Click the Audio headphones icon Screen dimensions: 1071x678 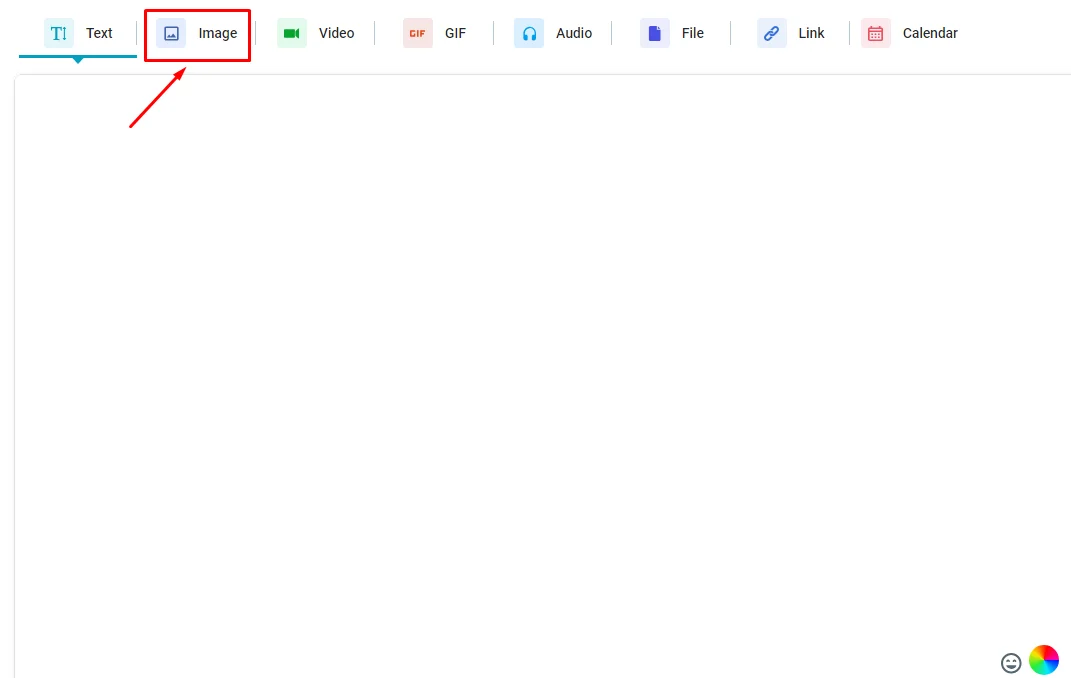click(x=529, y=33)
